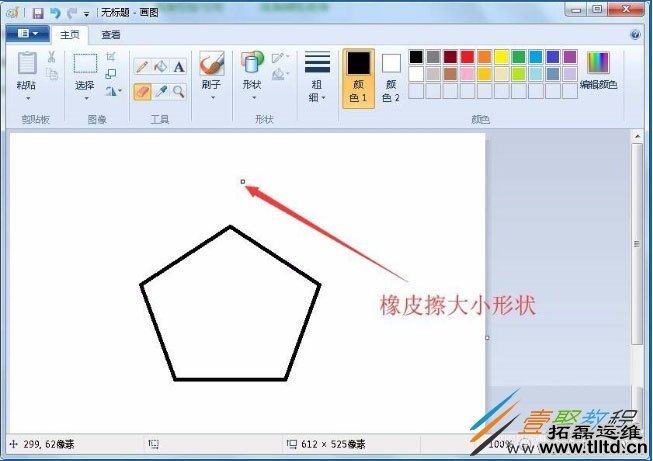
Task: Pick the purple color swatch
Action: (570, 57)
